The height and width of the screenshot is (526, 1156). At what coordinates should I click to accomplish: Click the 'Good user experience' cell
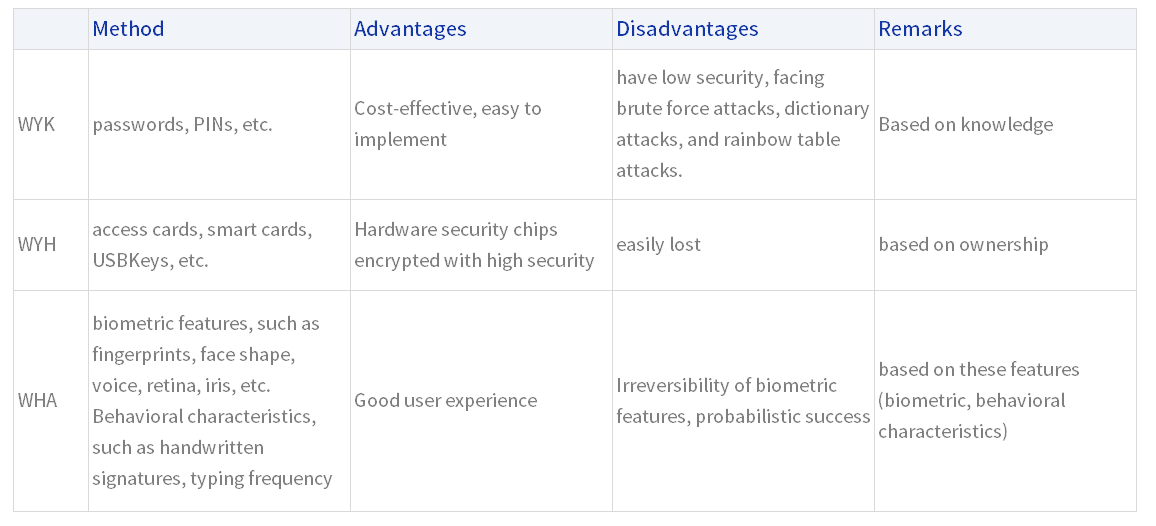coord(481,401)
